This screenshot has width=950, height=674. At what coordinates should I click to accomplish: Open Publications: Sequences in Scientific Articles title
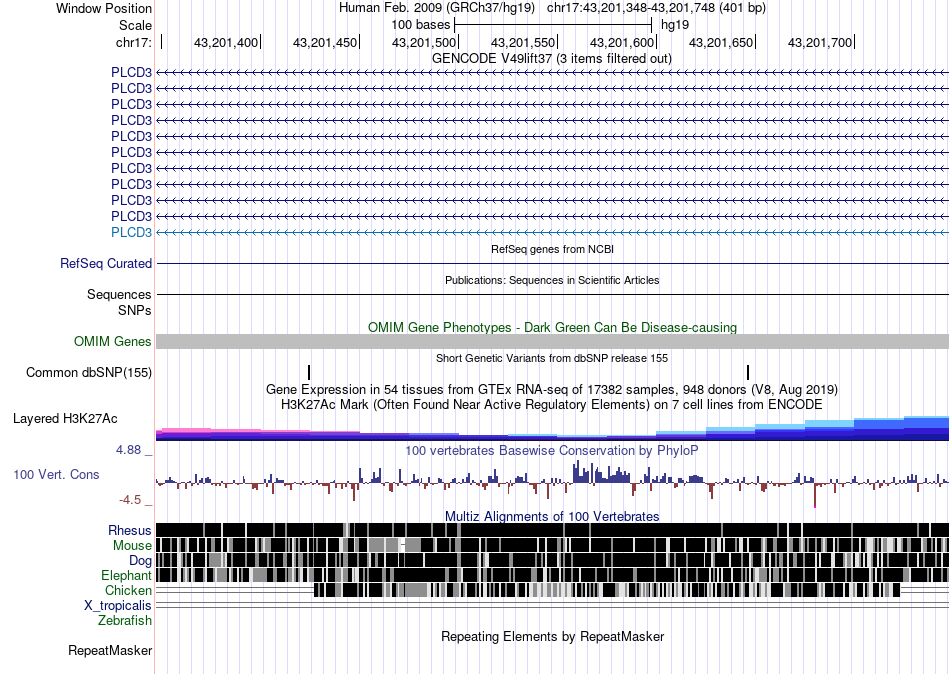pos(552,280)
